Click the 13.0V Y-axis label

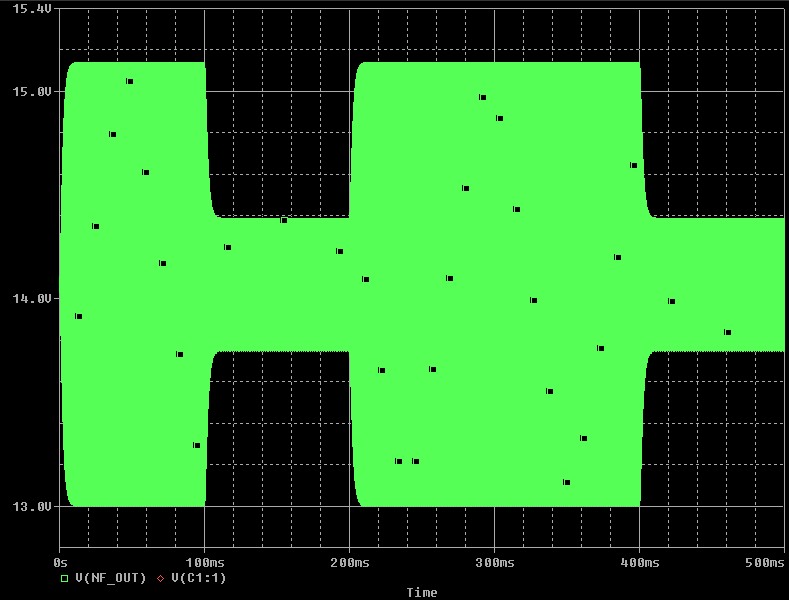point(32,506)
